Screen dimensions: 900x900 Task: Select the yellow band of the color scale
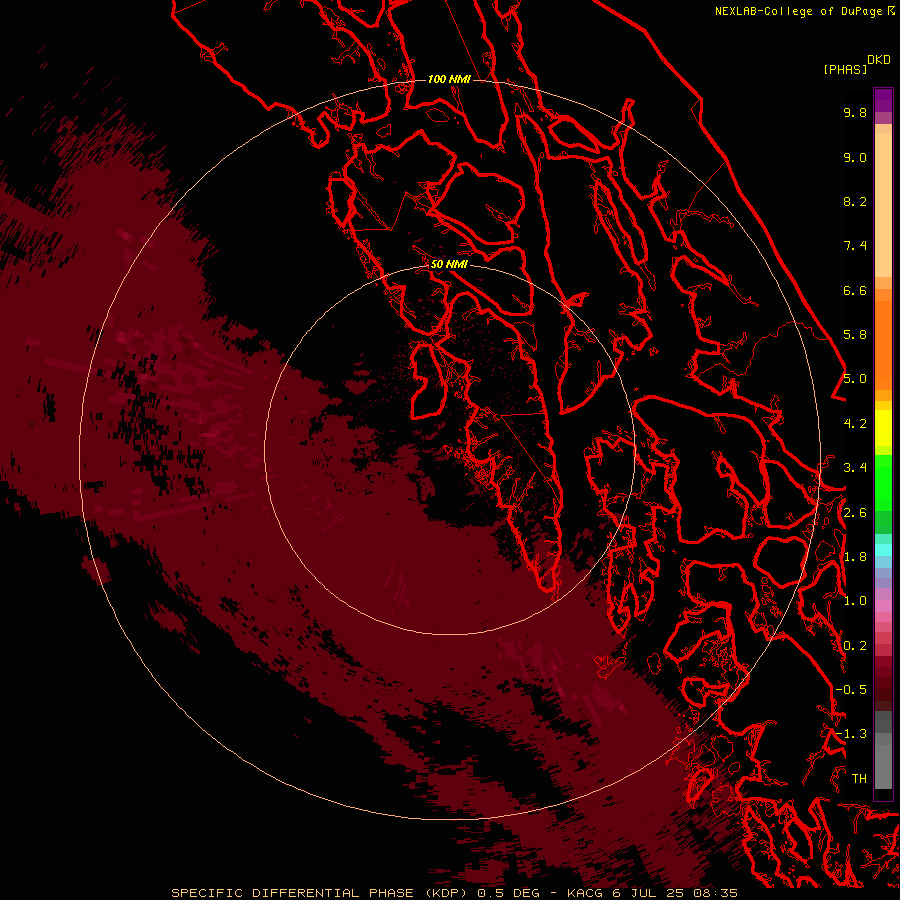[883, 428]
